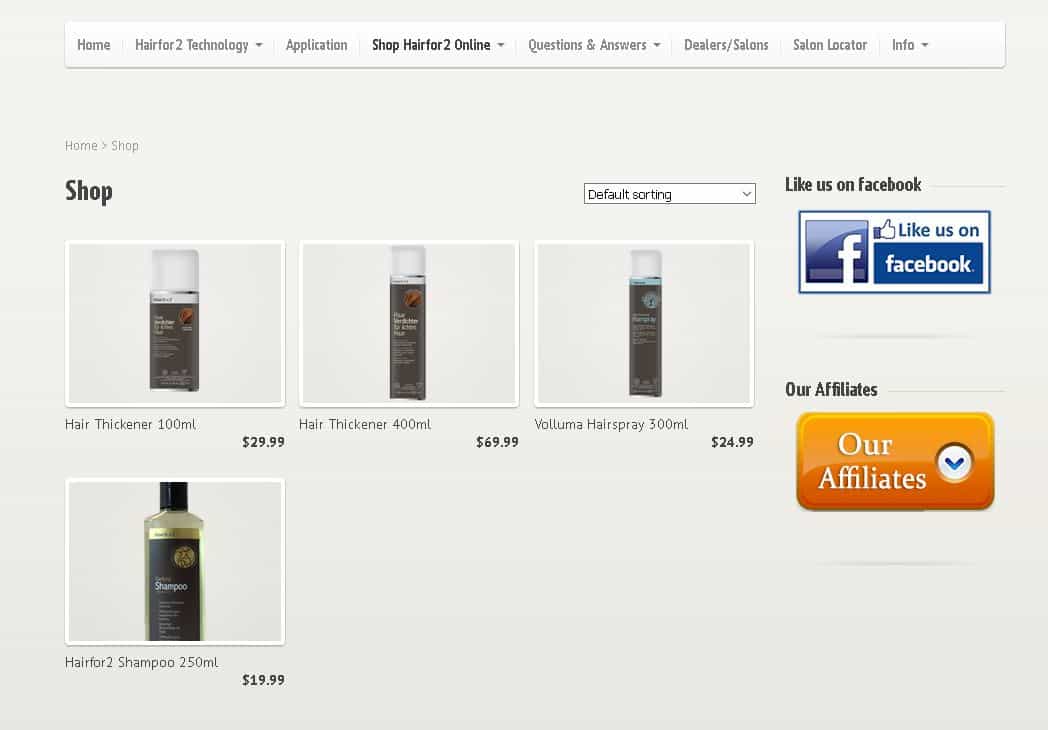Open Hair Thickener 100ml product image

coord(175,324)
